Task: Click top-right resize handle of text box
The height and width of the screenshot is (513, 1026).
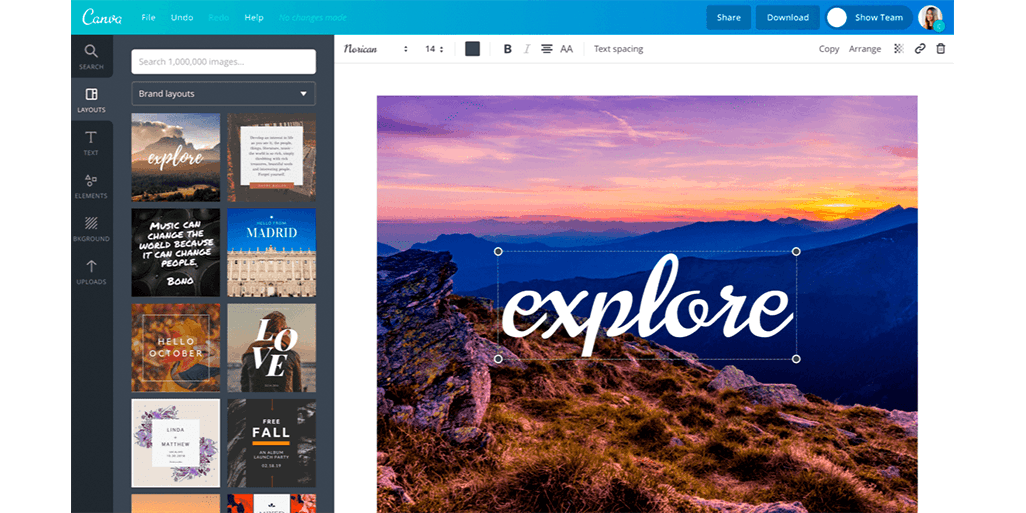Action: [796, 251]
